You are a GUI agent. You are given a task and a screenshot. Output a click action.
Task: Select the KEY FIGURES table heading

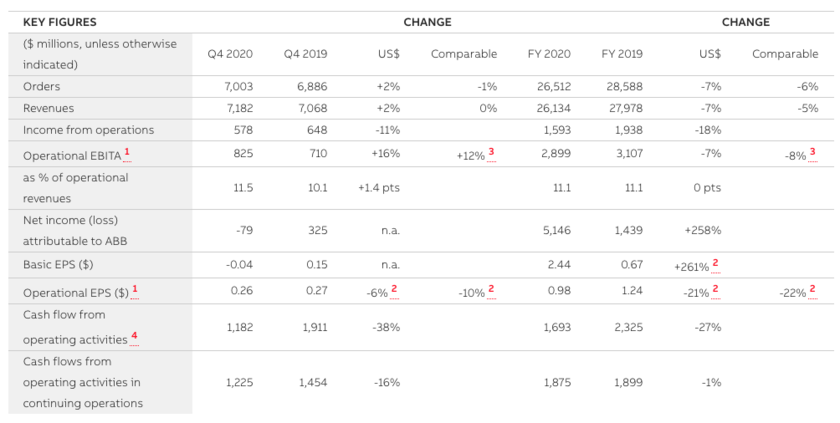pyautogui.click(x=60, y=22)
